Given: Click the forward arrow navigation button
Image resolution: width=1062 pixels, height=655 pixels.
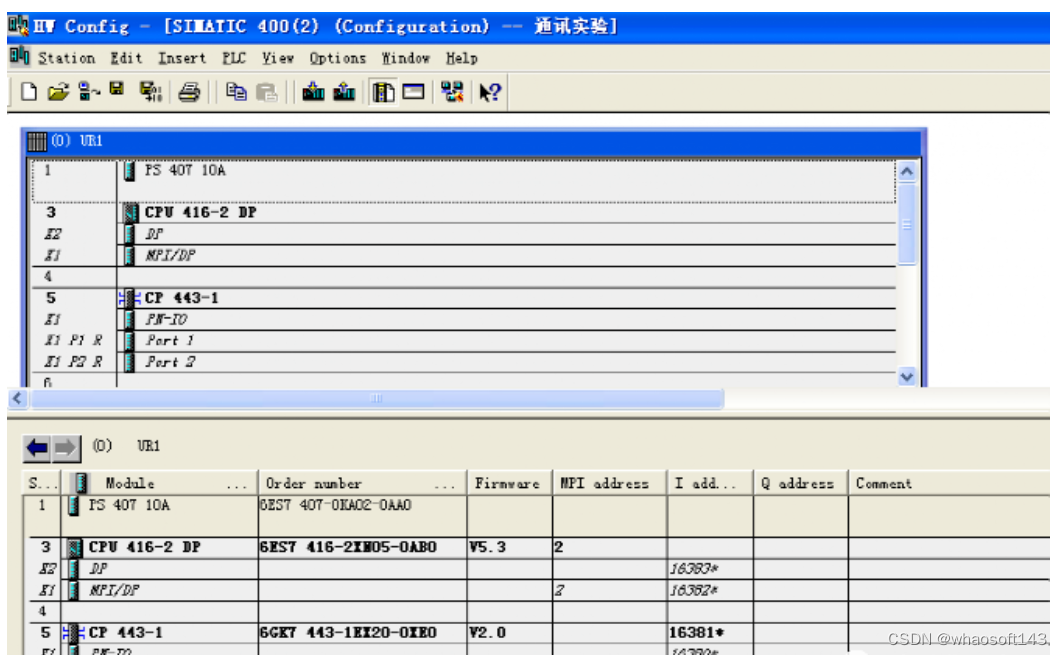Looking at the screenshot, I should click(x=66, y=448).
